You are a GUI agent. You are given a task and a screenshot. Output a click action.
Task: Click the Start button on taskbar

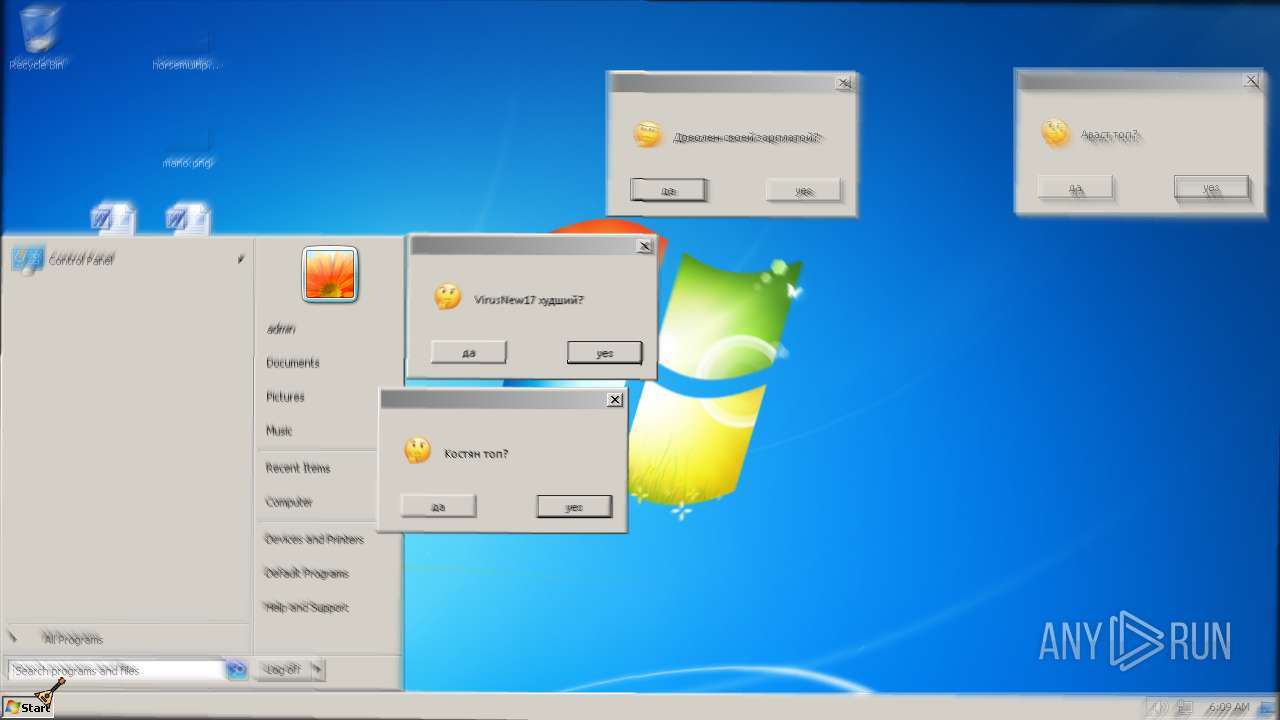(27, 706)
